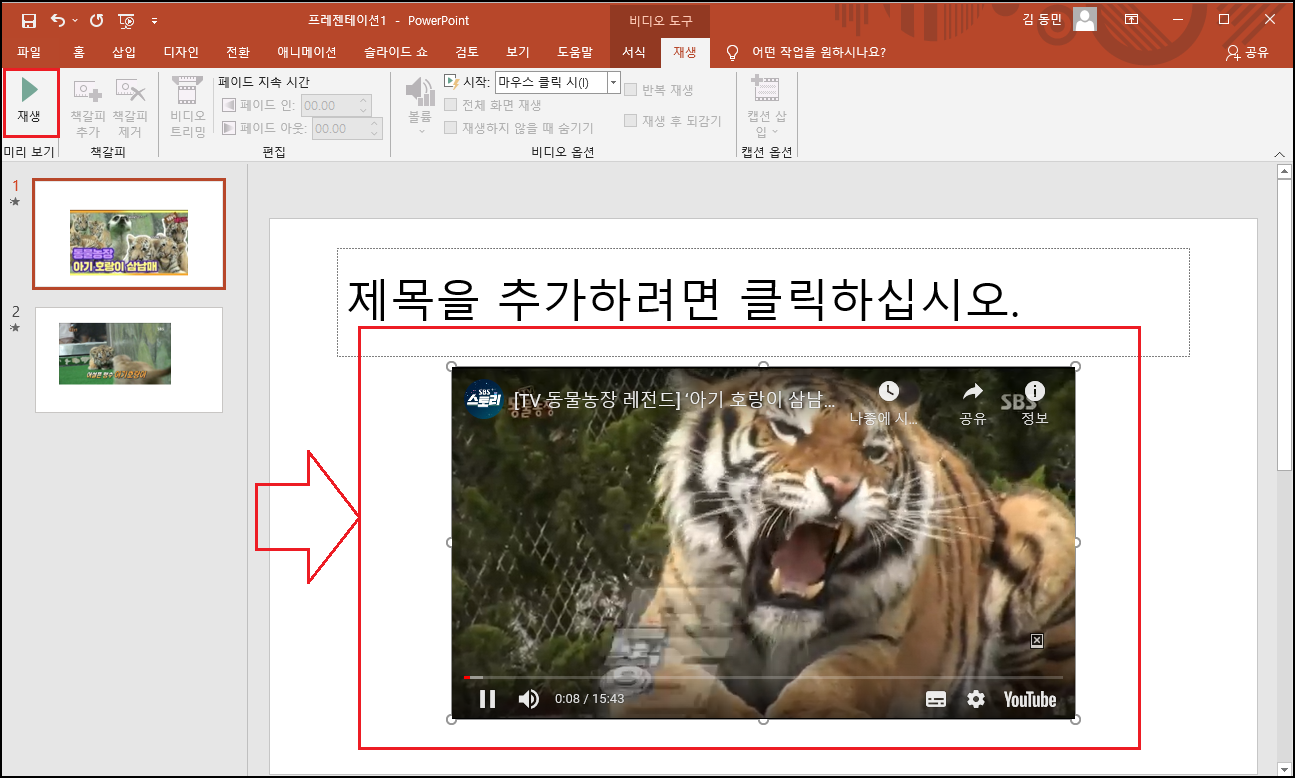Click the vertical scrollbar up arrow
Screen dimensions: 1295x778
coord(1285,172)
